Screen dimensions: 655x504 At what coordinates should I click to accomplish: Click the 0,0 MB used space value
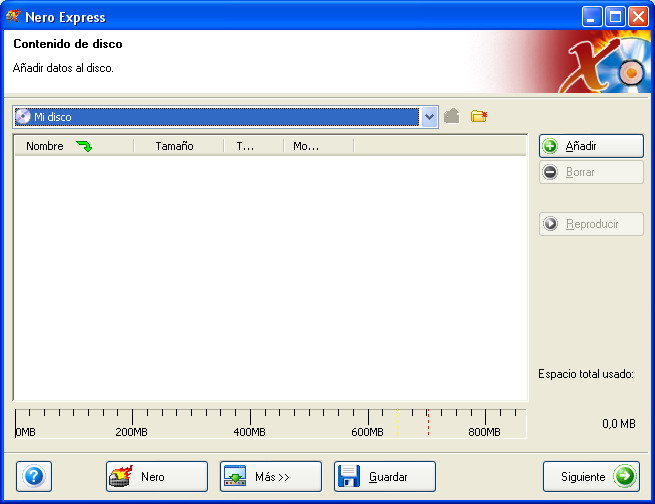point(619,424)
